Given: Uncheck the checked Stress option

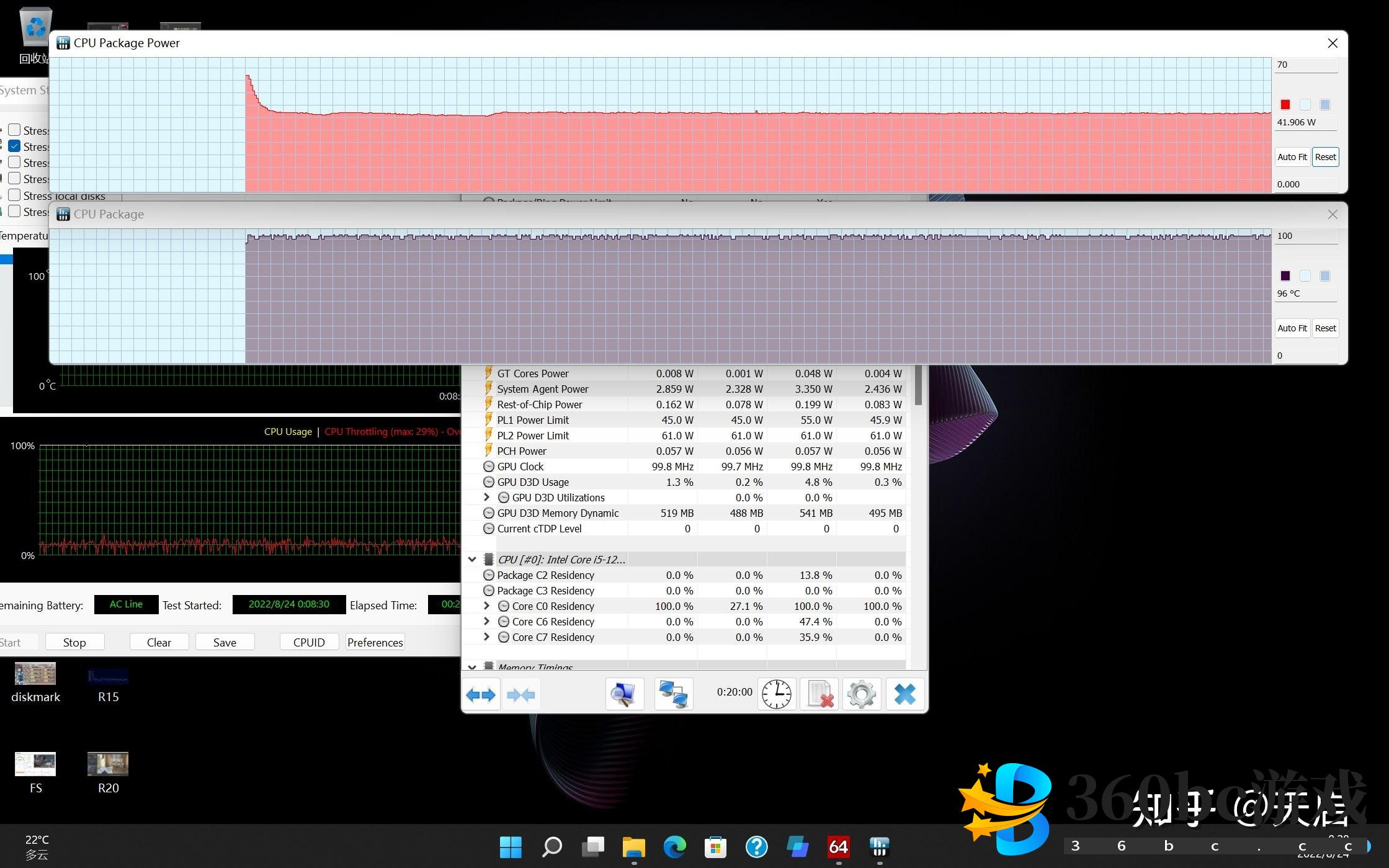Looking at the screenshot, I should point(15,146).
